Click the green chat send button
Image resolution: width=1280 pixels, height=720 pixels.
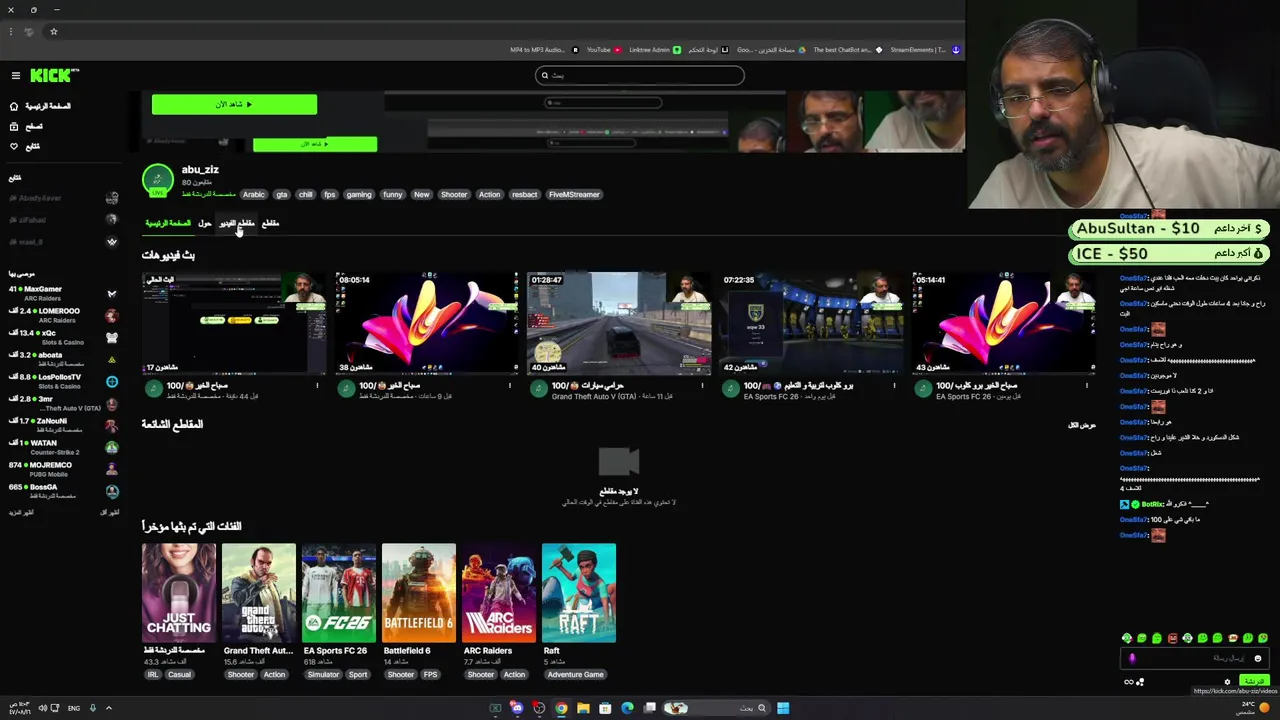tap(1254, 682)
